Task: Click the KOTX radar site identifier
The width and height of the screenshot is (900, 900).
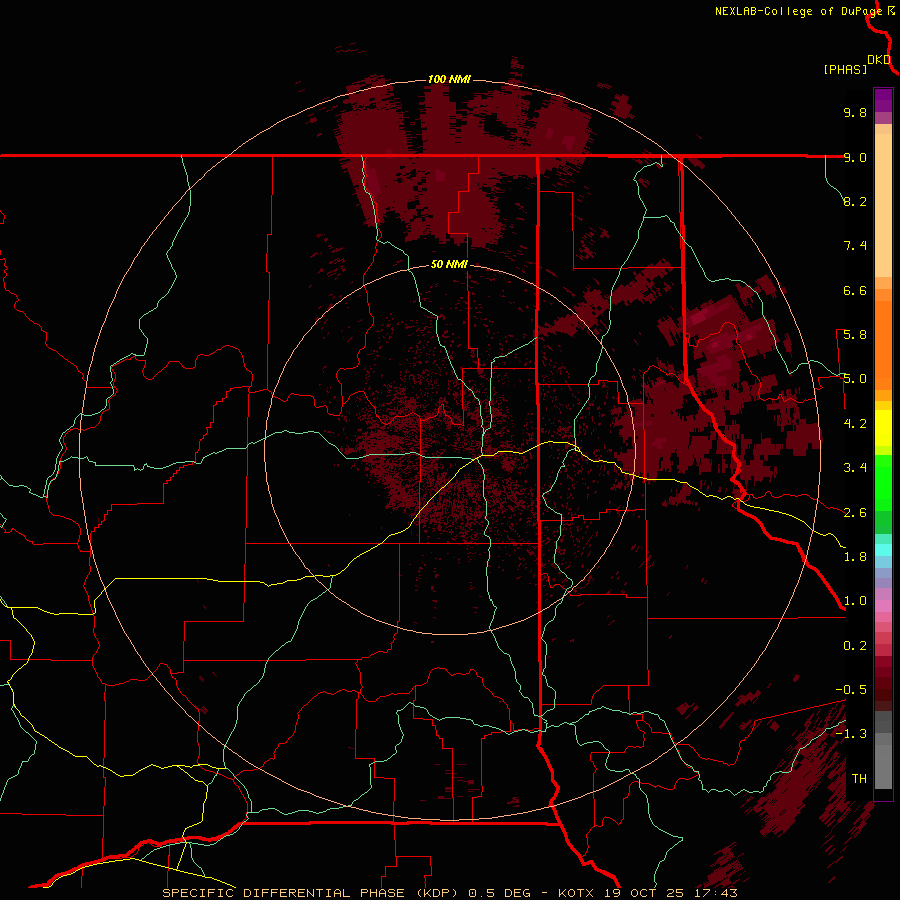Action: pyautogui.click(x=577, y=893)
